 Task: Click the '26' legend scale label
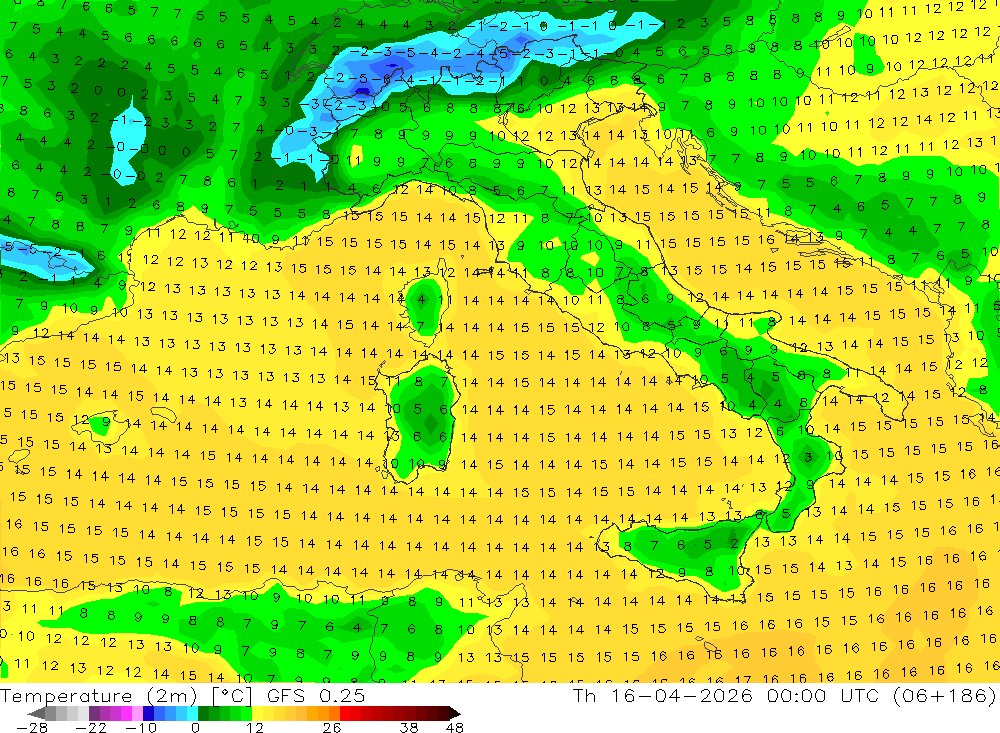click(332, 727)
